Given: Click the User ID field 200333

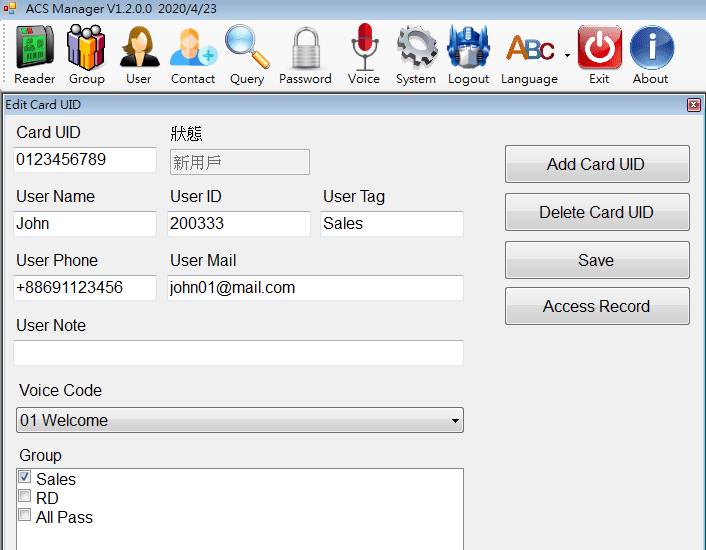Looking at the screenshot, I should pos(239,224).
